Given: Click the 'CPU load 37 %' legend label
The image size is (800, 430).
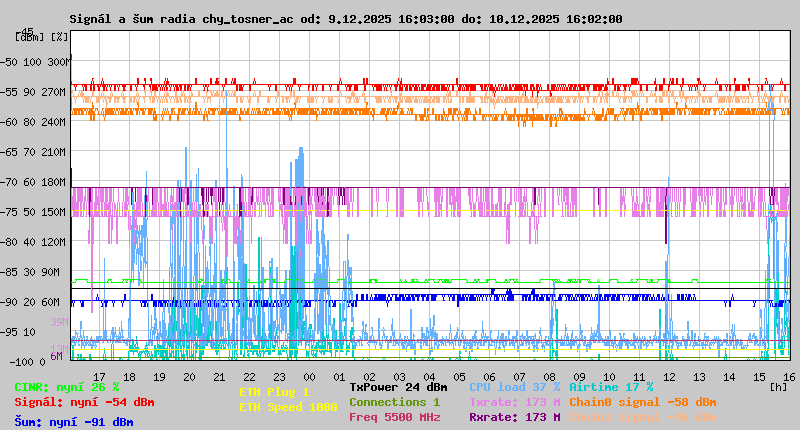Looking at the screenshot, I should 515,387.
